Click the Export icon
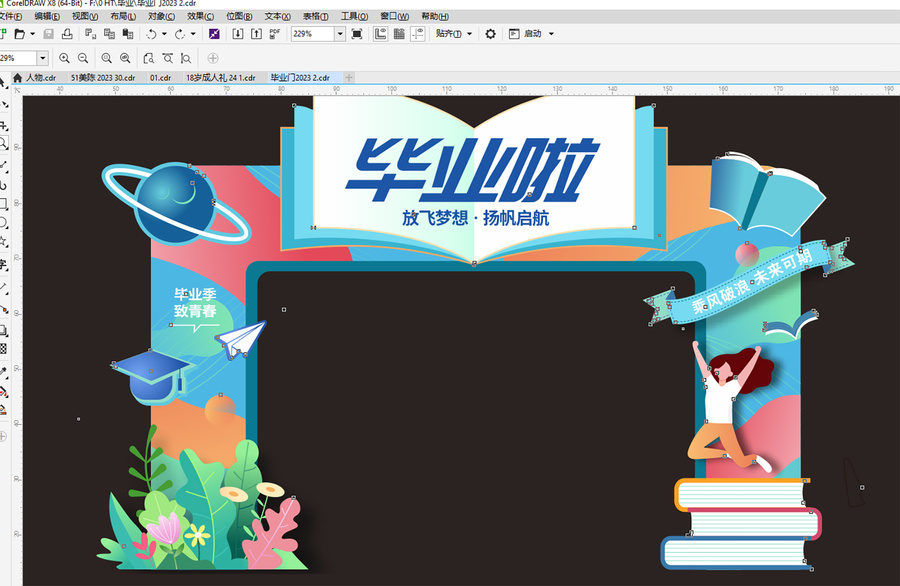The height and width of the screenshot is (586, 900). (x=257, y=34)
